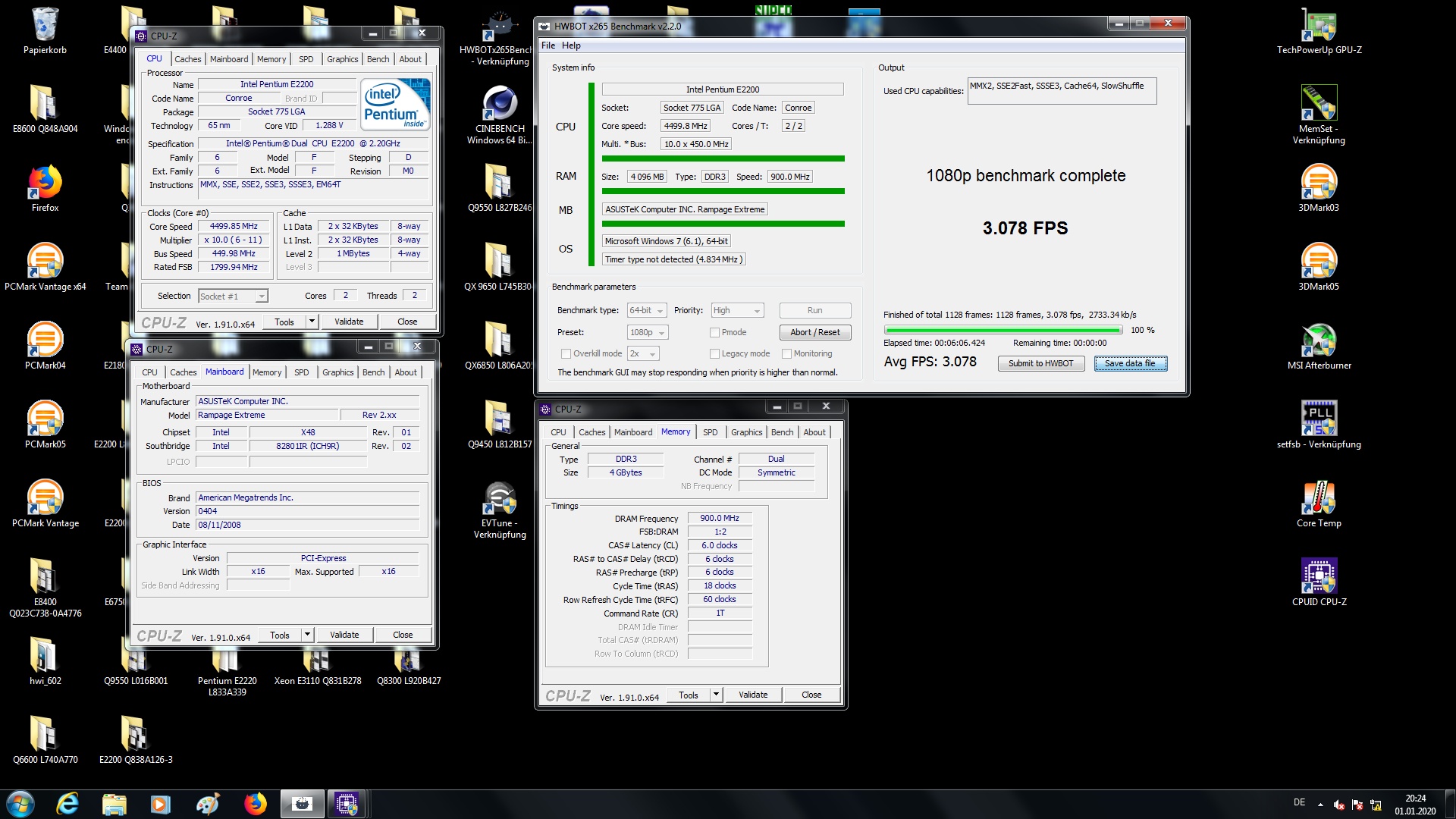
Task: Click Save data file button
Action: click(x=1130, y=363)
